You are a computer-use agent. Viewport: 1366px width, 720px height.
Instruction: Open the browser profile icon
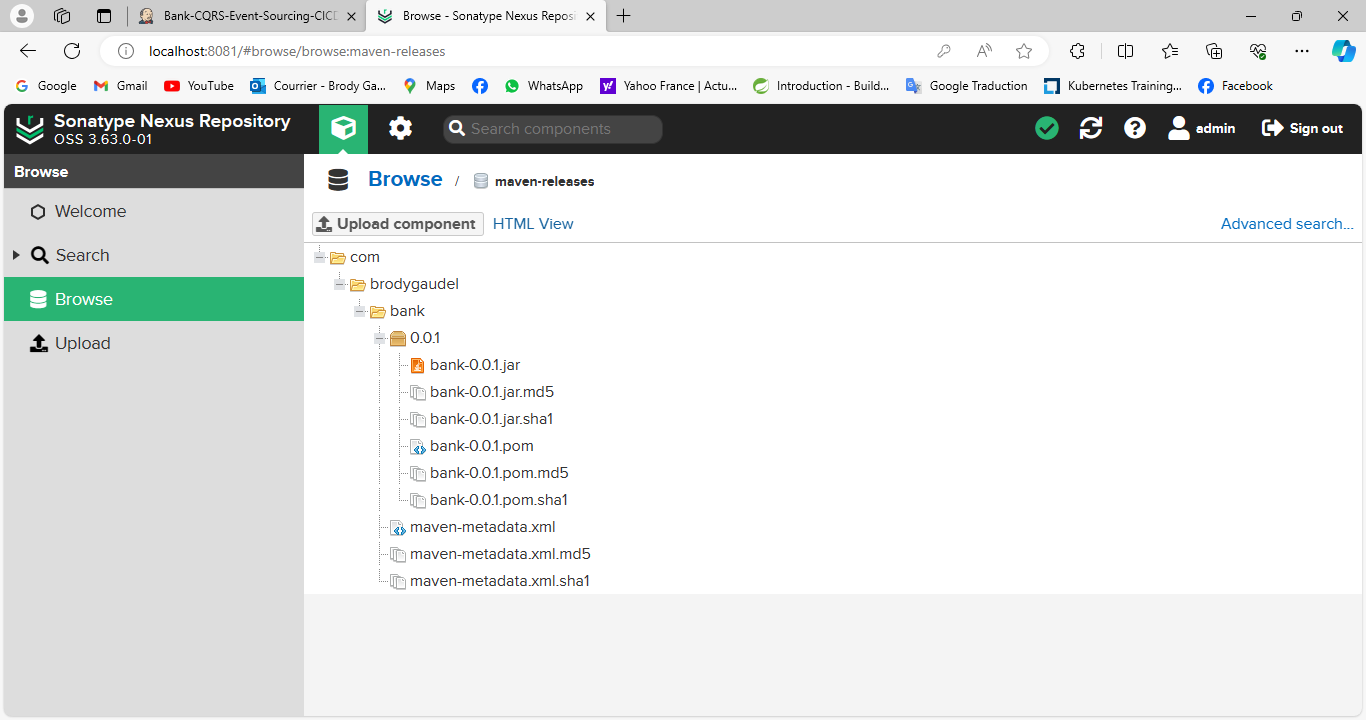click(21, 16)
